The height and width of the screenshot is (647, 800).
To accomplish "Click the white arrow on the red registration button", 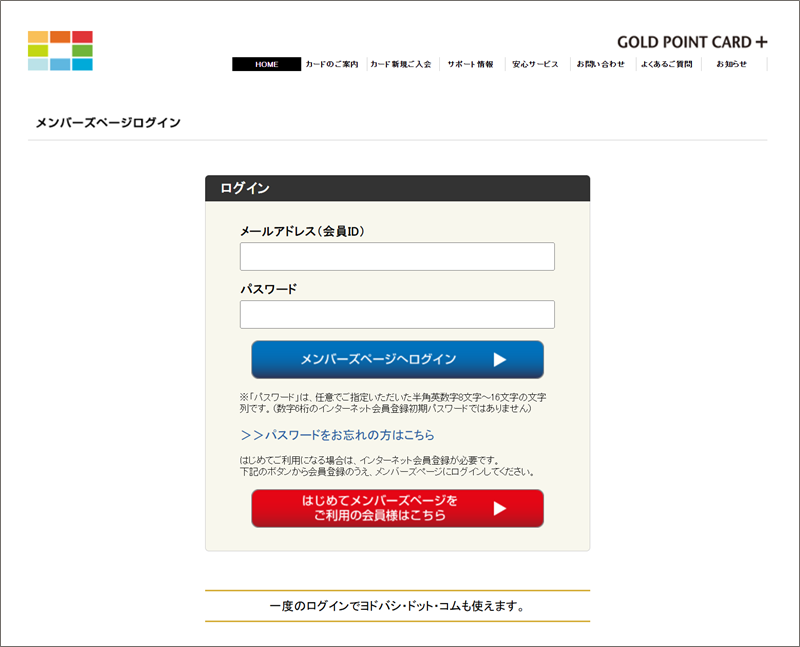I will coord(500,508).
